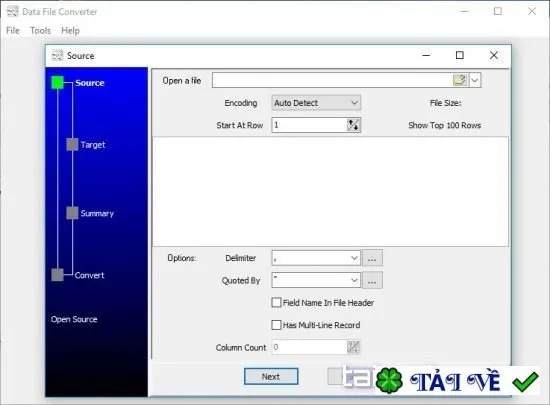This screenshot has width=550, height=405.
Task: Minimize the Source dialog
Action: pyautogui.click(x=426, y=55)
